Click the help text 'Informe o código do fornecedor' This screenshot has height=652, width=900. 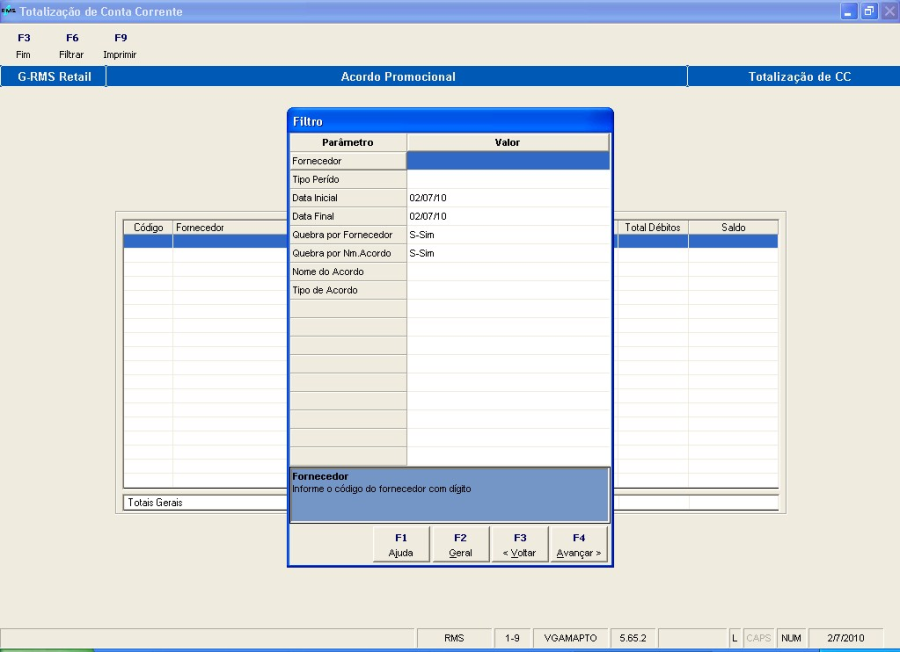coord(381,489)
